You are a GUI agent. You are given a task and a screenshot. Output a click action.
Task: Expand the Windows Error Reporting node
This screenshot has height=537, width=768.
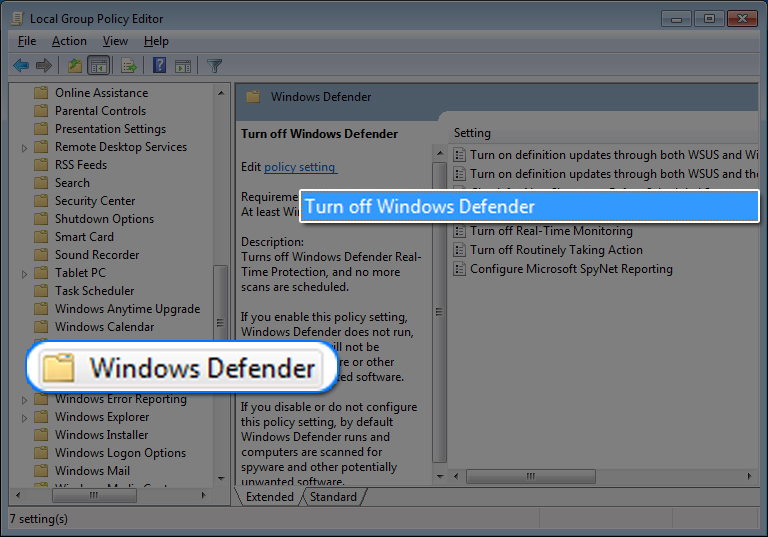(x=24, y=400)
